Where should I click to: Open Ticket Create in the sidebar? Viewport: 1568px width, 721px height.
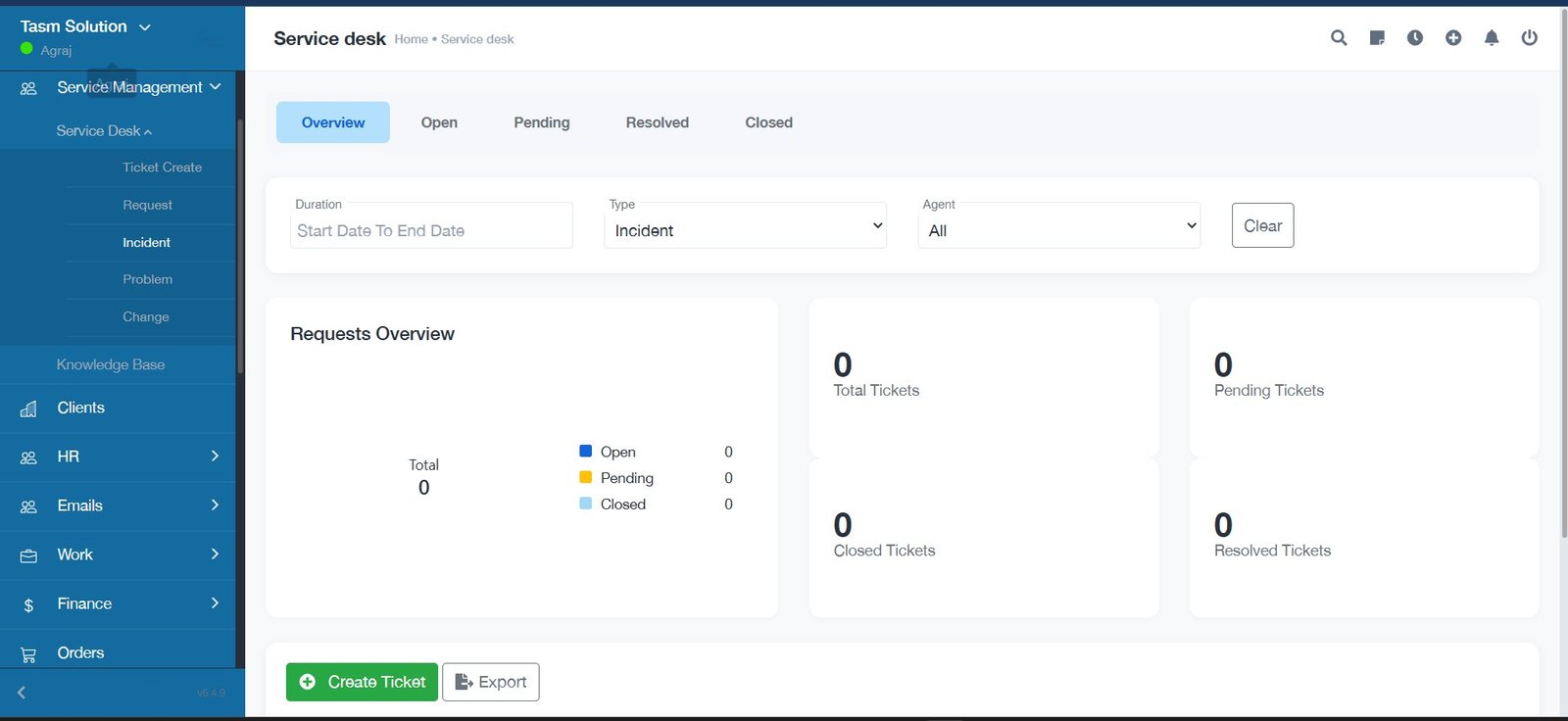162,168
